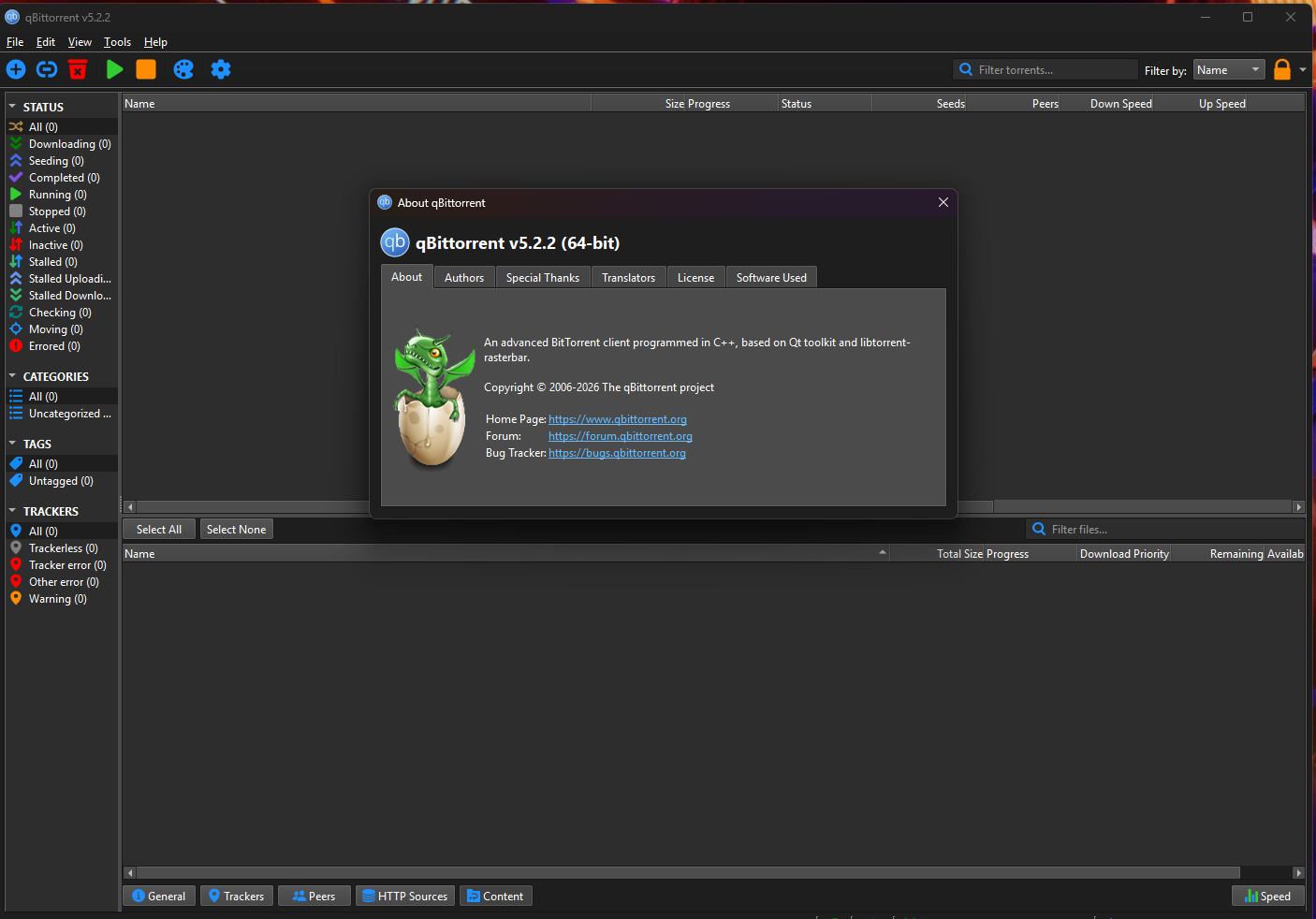
Task: Click the orange lock icon
Action: point(1282,69)
